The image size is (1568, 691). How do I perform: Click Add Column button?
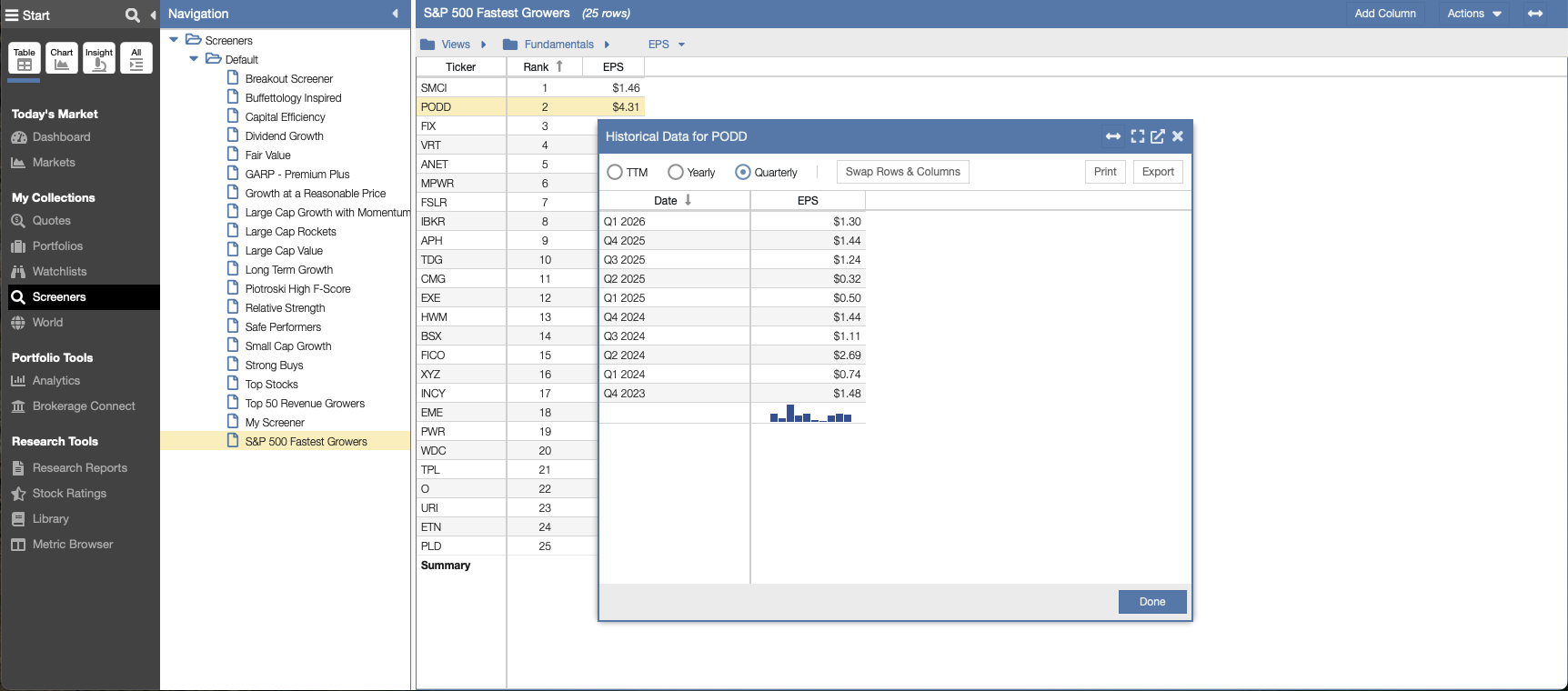click(x=1385, y=14)
